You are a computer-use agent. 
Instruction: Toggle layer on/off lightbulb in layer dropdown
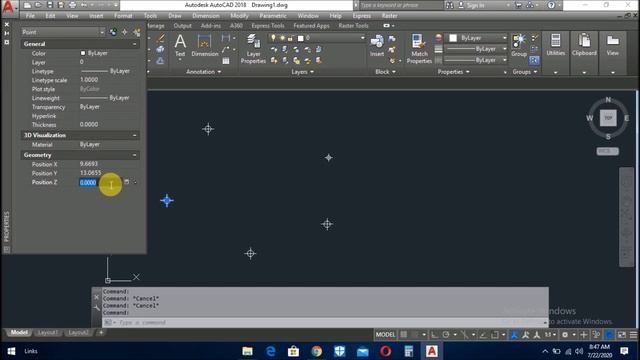pyautogui.click(x=273, y=38)
